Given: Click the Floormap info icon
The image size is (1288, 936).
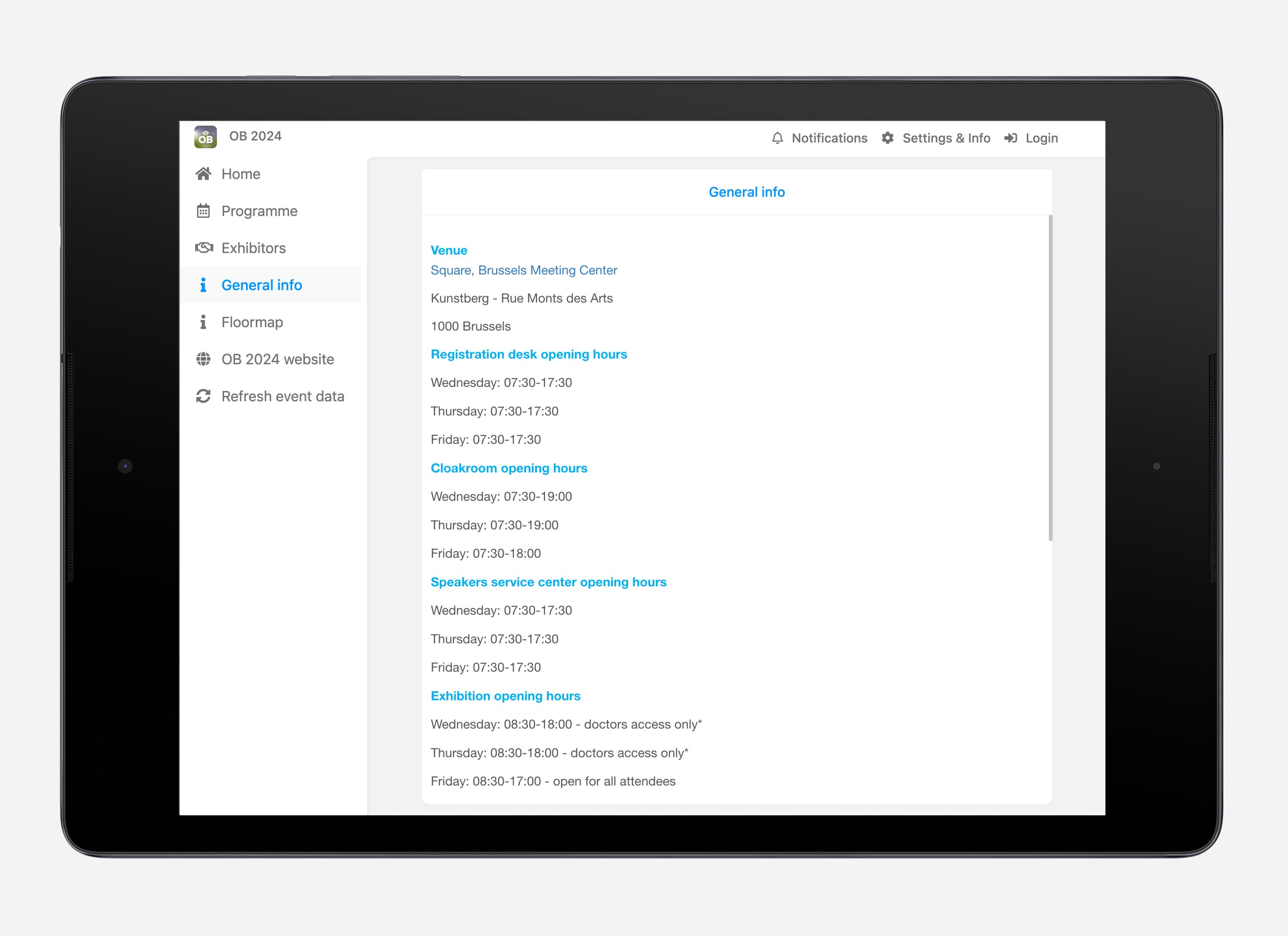Looking at the screenshot, I should point(203,322).
